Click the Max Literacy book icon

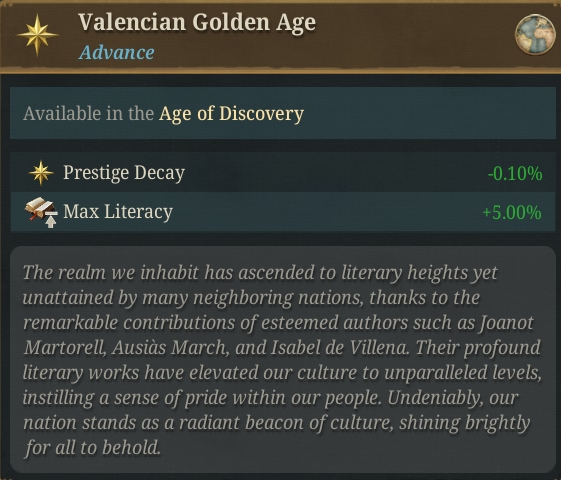[41, 212]
